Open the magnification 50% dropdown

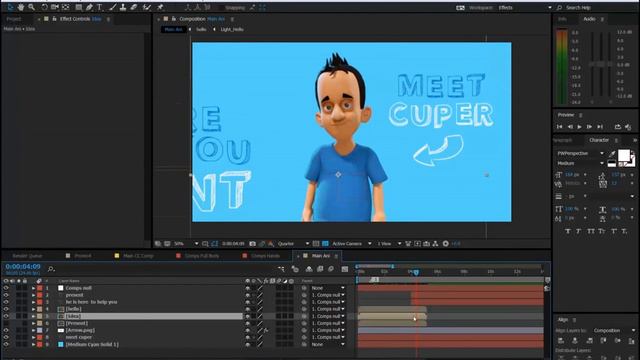coord(187,244)
